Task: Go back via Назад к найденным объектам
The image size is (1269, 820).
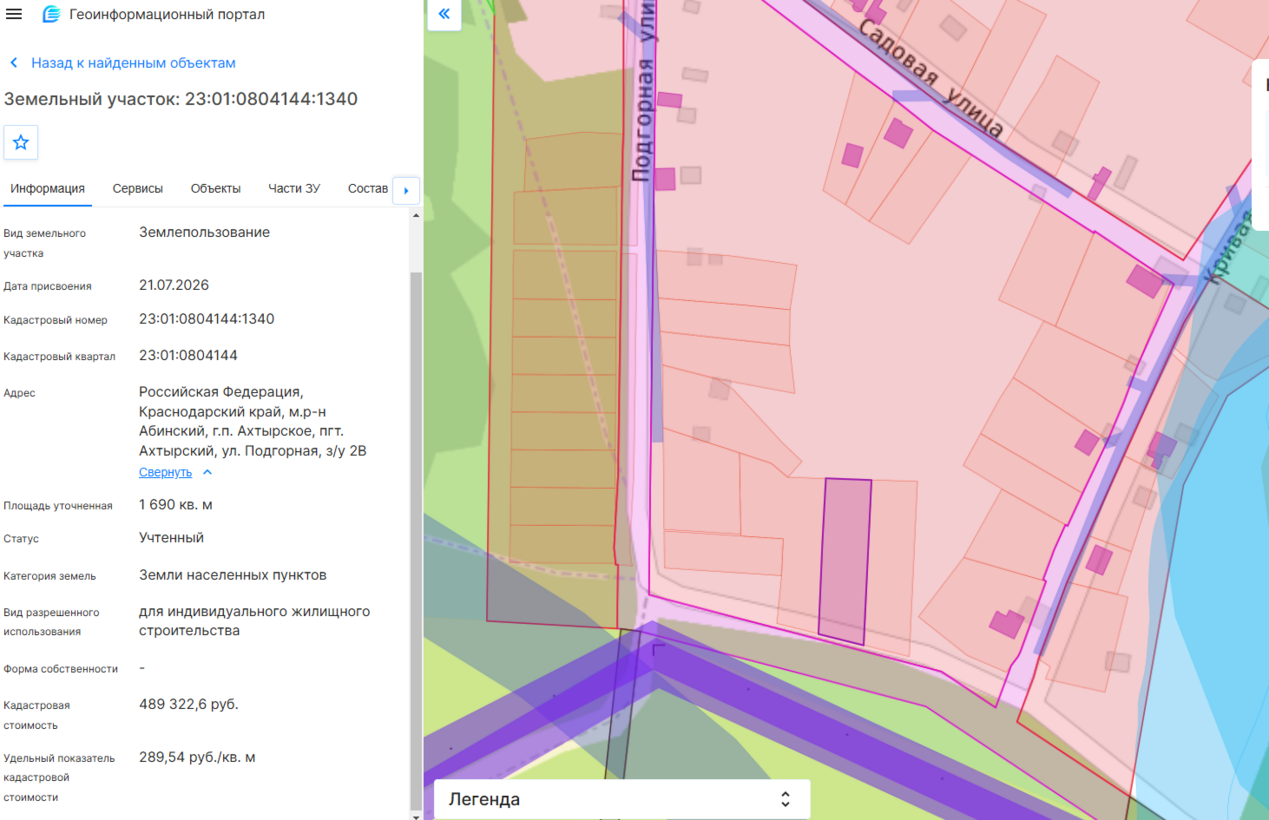Action: (133, 63)
